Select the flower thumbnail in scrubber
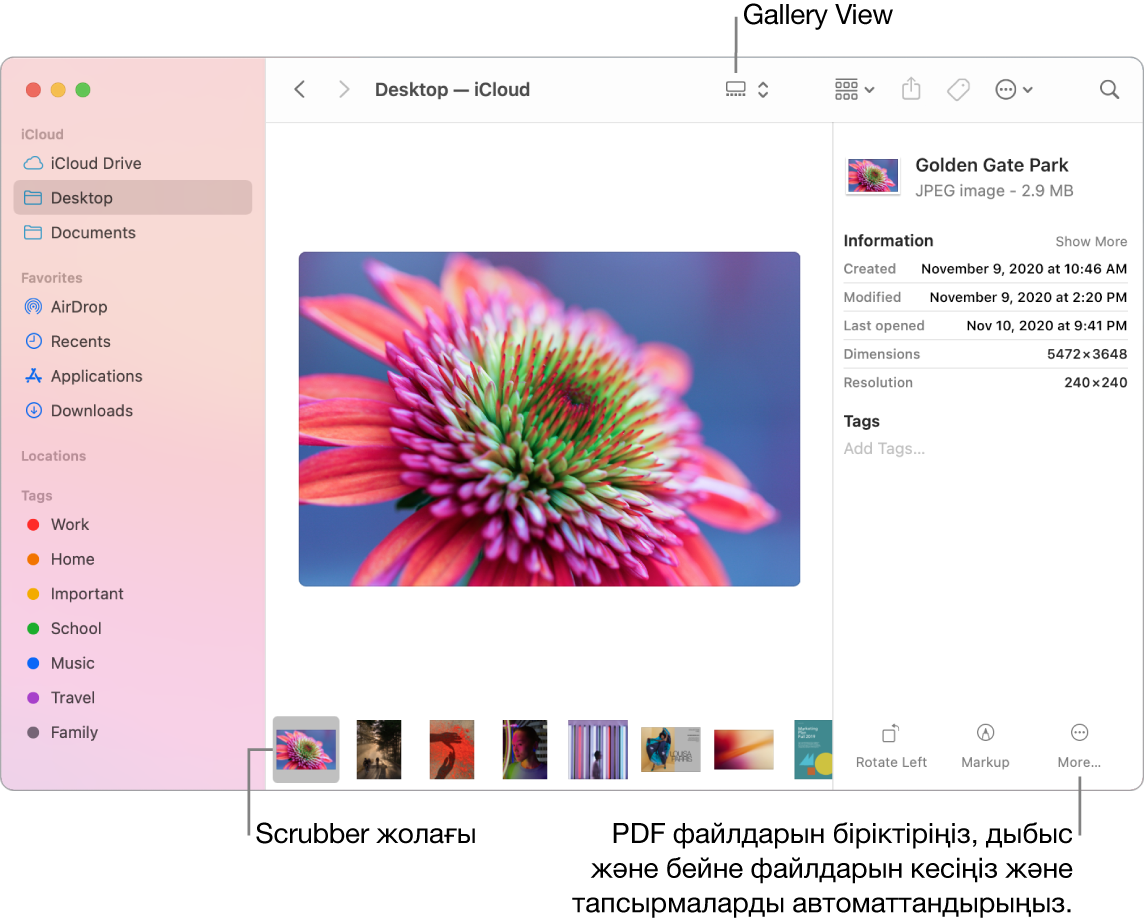The image size is (1144, 923). click(x=306, y=749)
